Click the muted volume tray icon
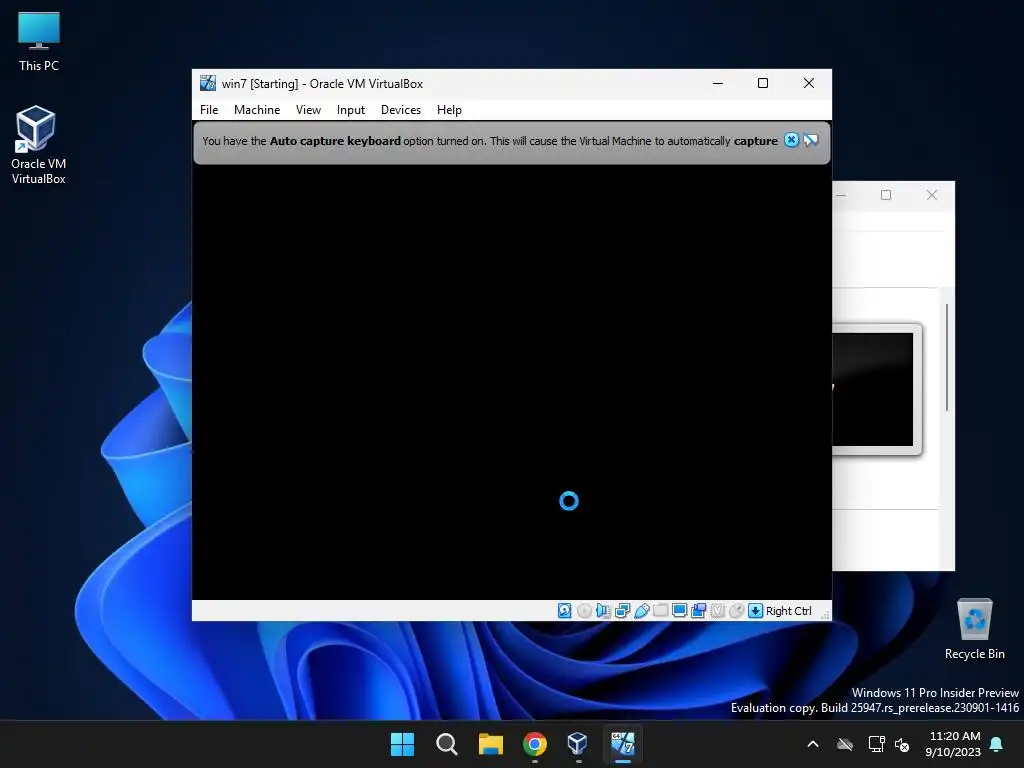This screenshot has width=1024, height=768. [903, 744]
